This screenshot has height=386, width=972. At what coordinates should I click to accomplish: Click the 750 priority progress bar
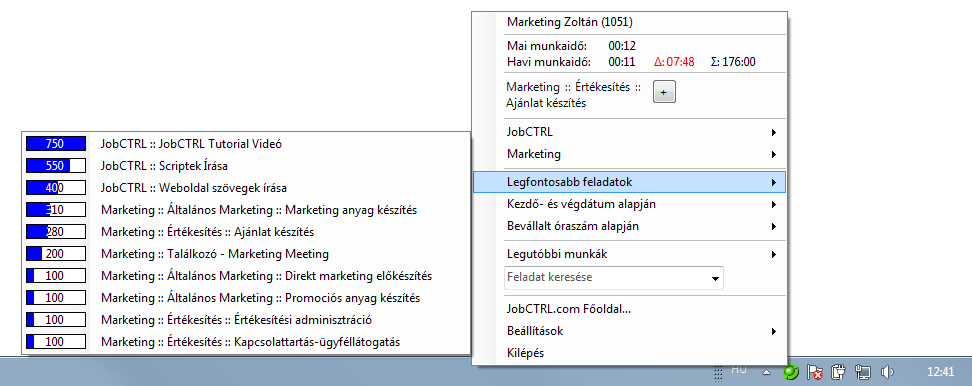coord(55,144)
